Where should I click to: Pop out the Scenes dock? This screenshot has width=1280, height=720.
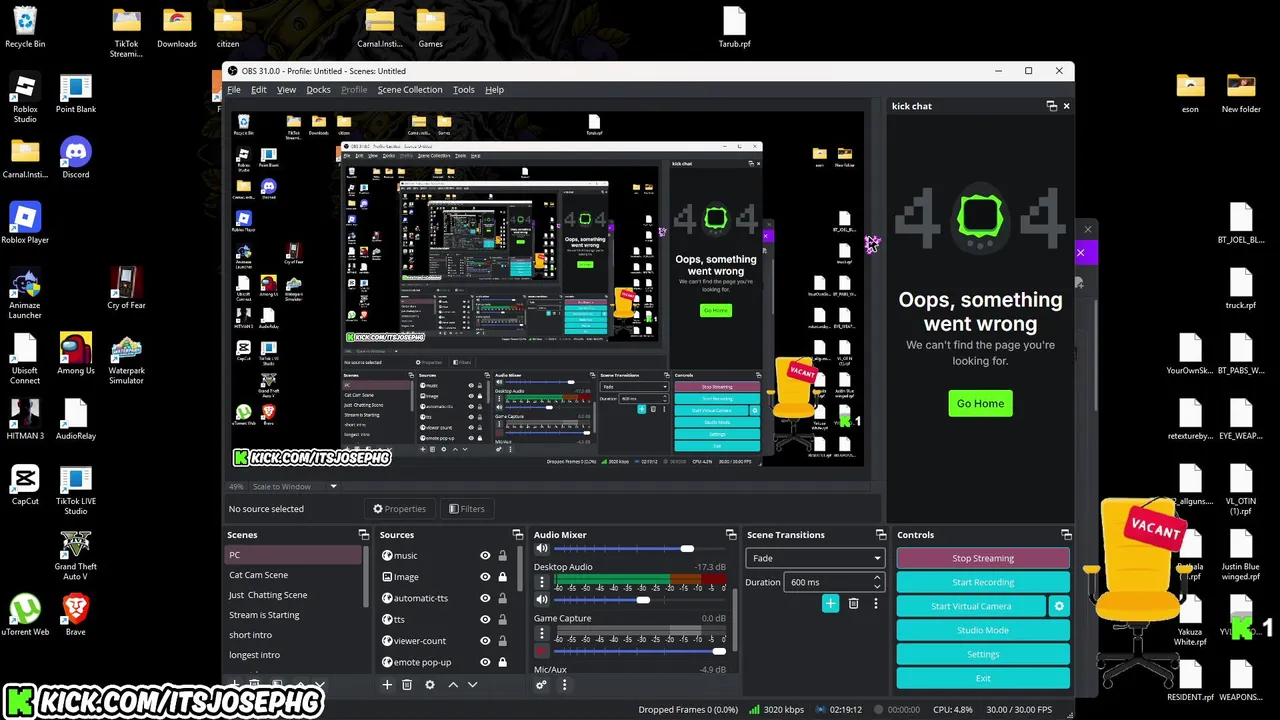pyautogui.click(x=363, y=535)
